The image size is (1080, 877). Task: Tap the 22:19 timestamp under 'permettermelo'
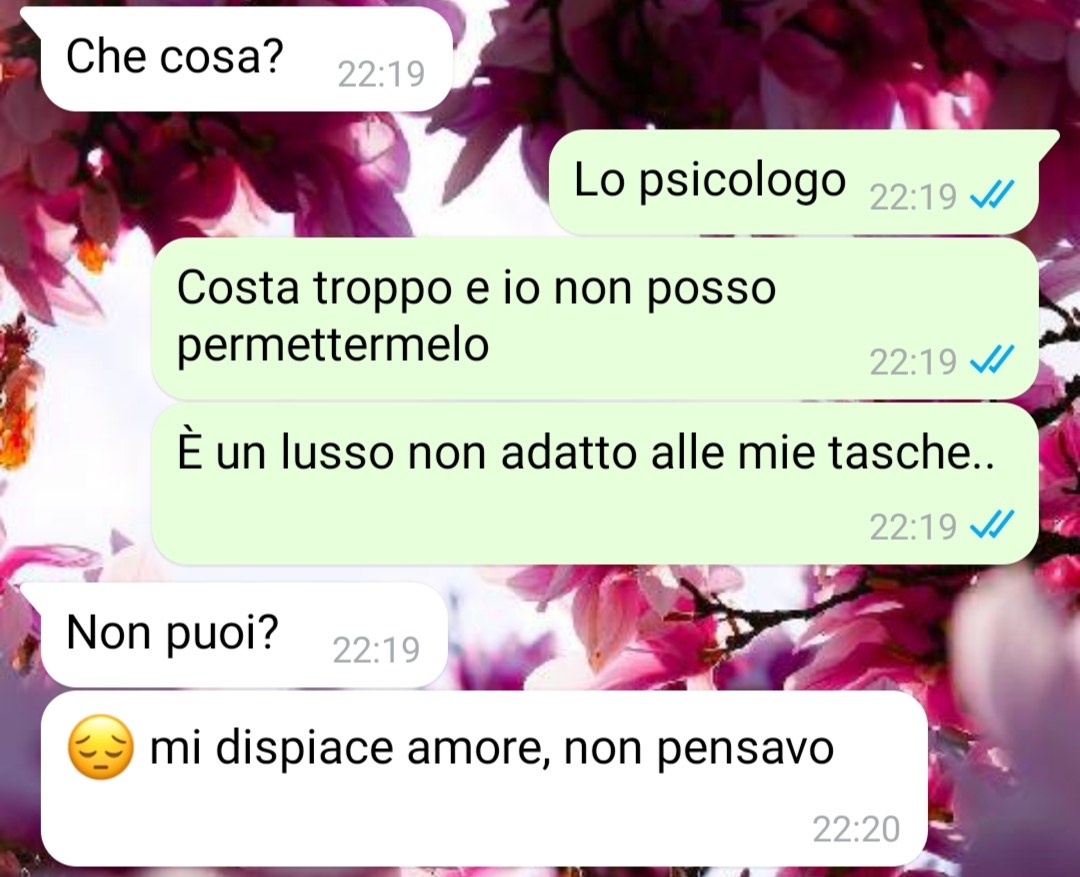coord(913,362)
